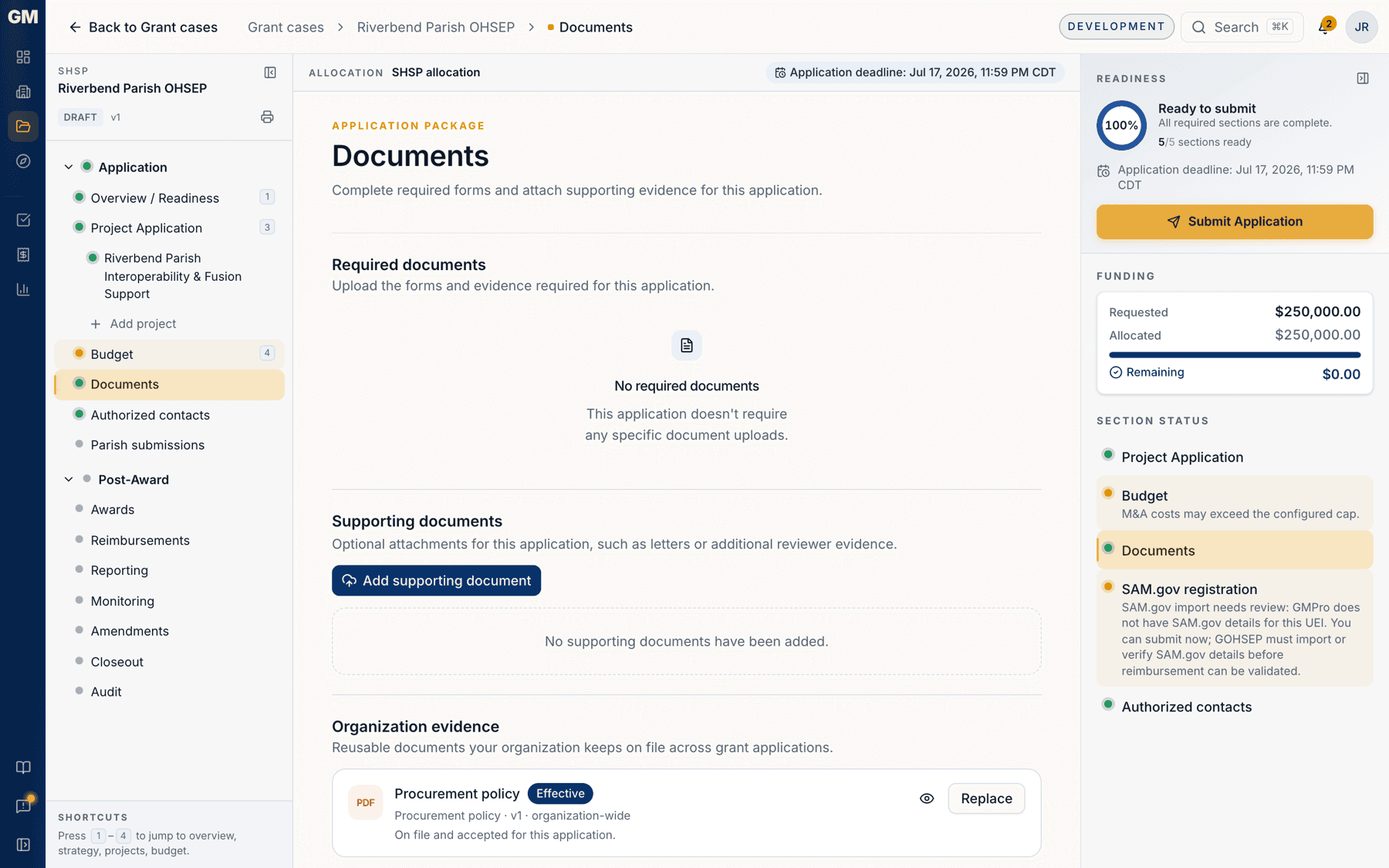Screen dimensions: 1389x868
Task: Click the empty supporting documents drop area
Action: [x=686, y=641]
